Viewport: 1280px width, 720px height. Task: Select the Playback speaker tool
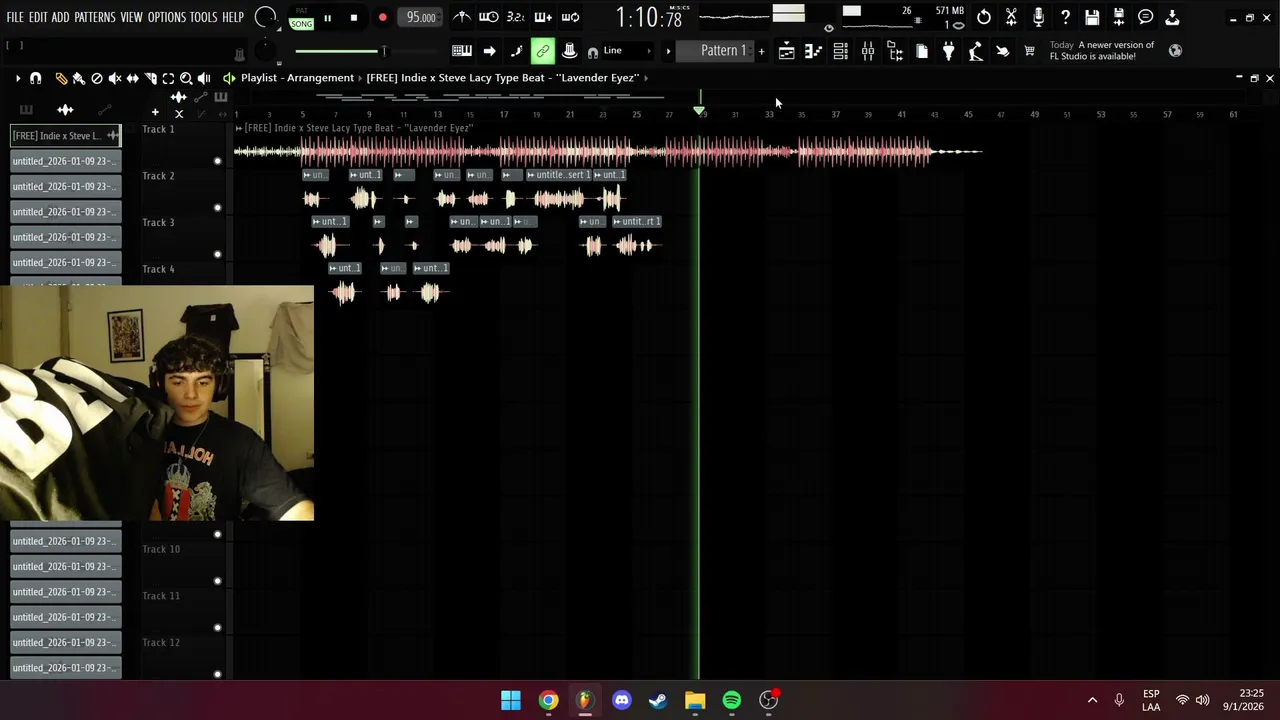tap(204, 78)
